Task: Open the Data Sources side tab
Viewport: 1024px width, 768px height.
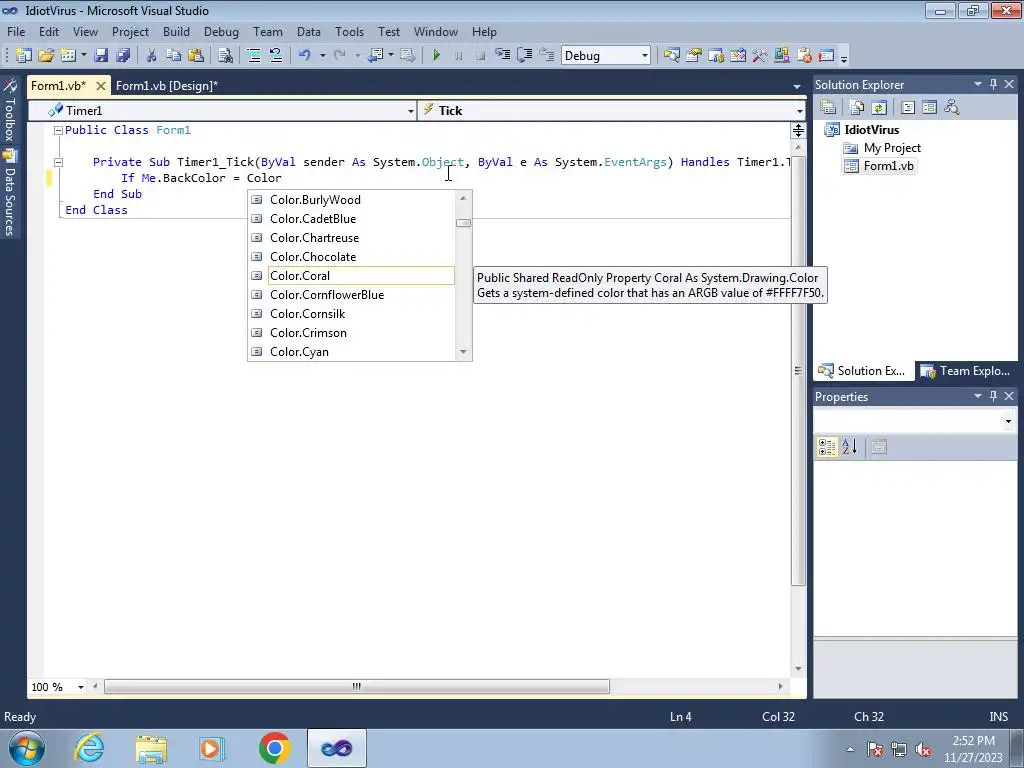Action: (10, 193)
